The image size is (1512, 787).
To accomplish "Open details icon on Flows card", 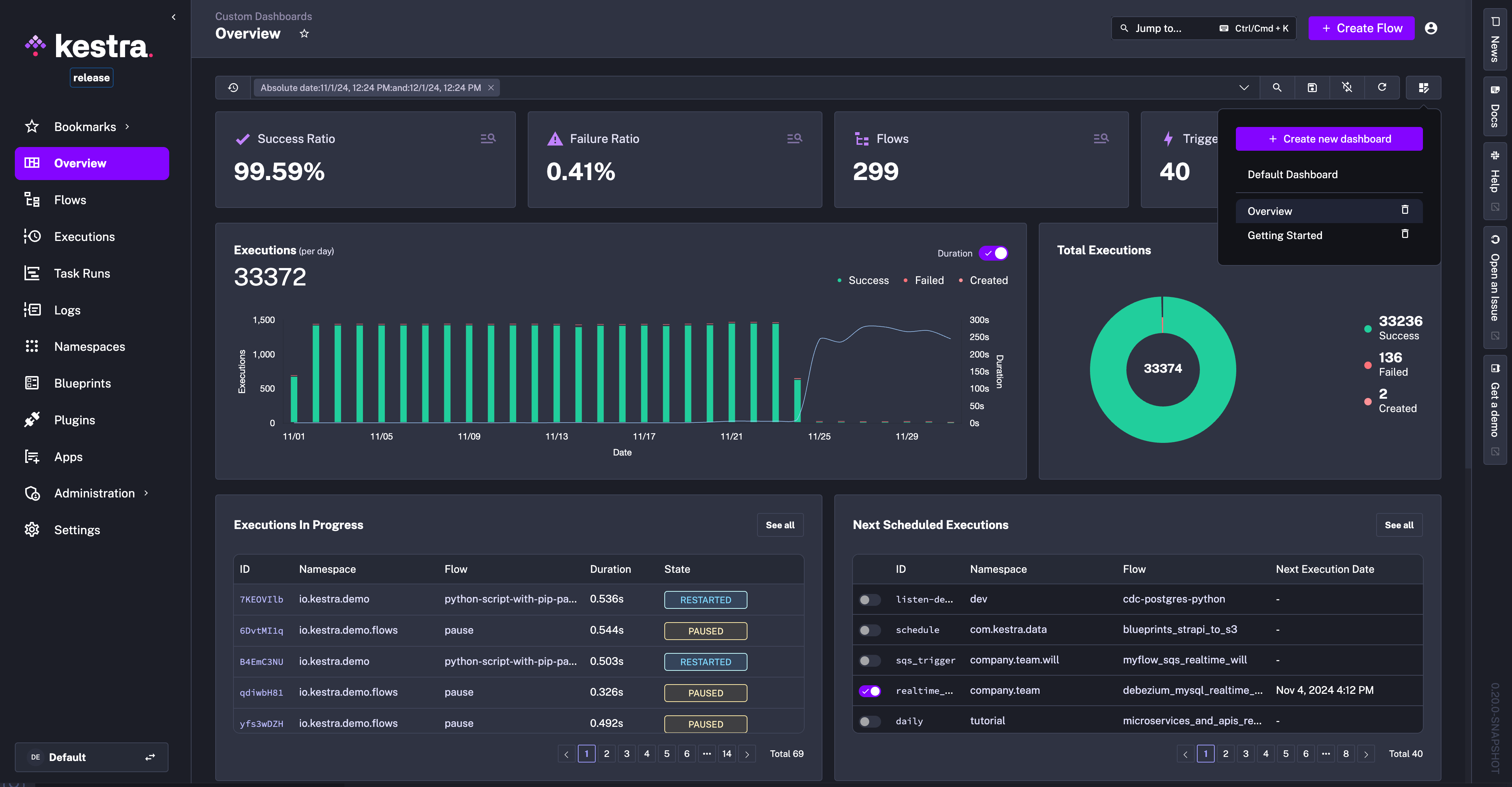I will click(x=1100, y=138).
